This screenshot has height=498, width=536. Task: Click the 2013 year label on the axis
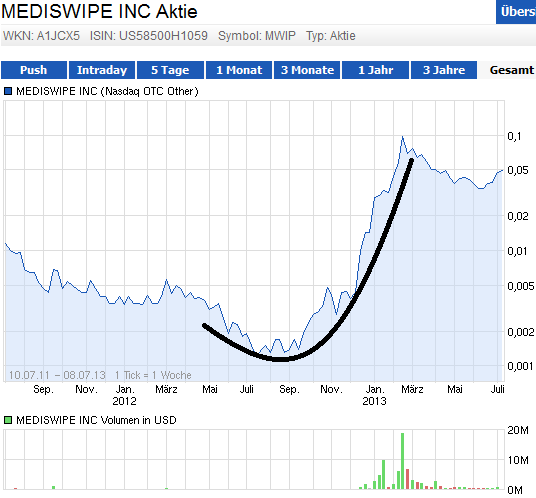(374, 401)
